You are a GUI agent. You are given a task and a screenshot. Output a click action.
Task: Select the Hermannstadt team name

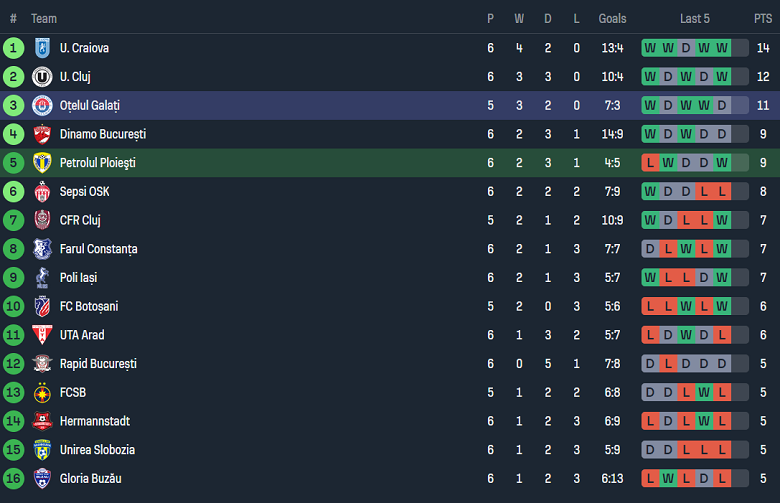point(95,422)
